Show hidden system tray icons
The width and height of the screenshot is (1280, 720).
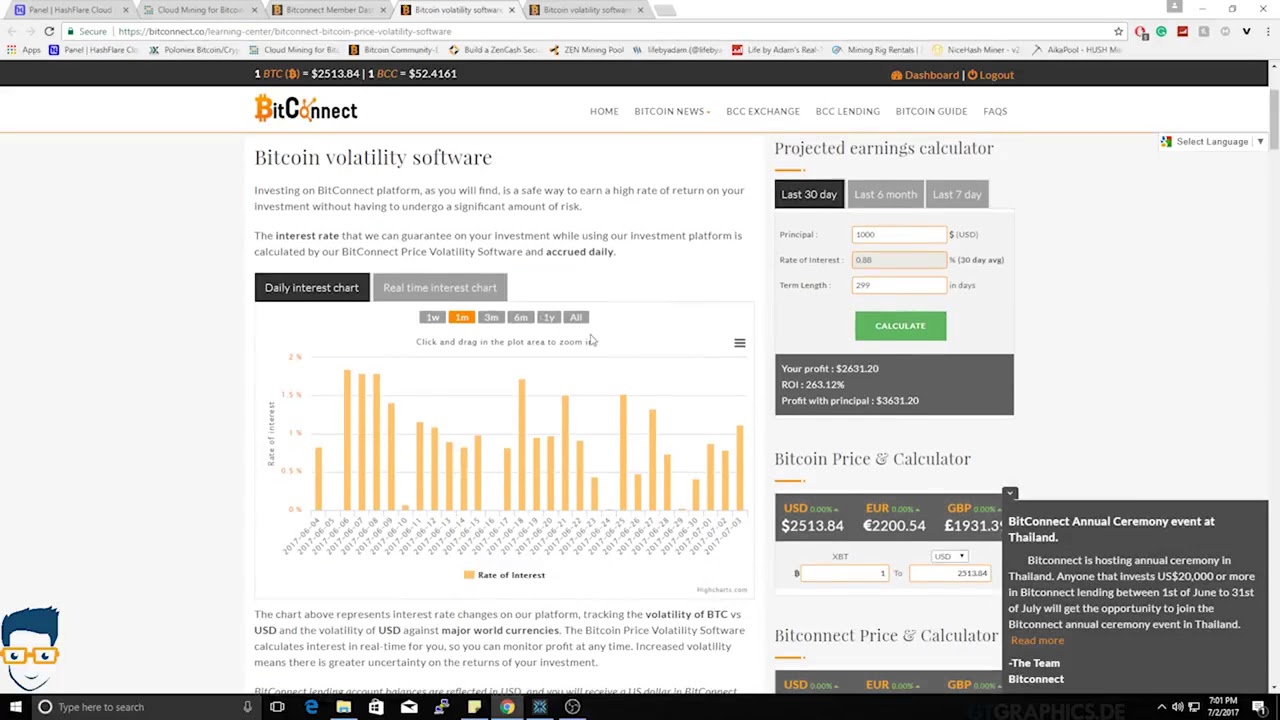(1162, 707)
